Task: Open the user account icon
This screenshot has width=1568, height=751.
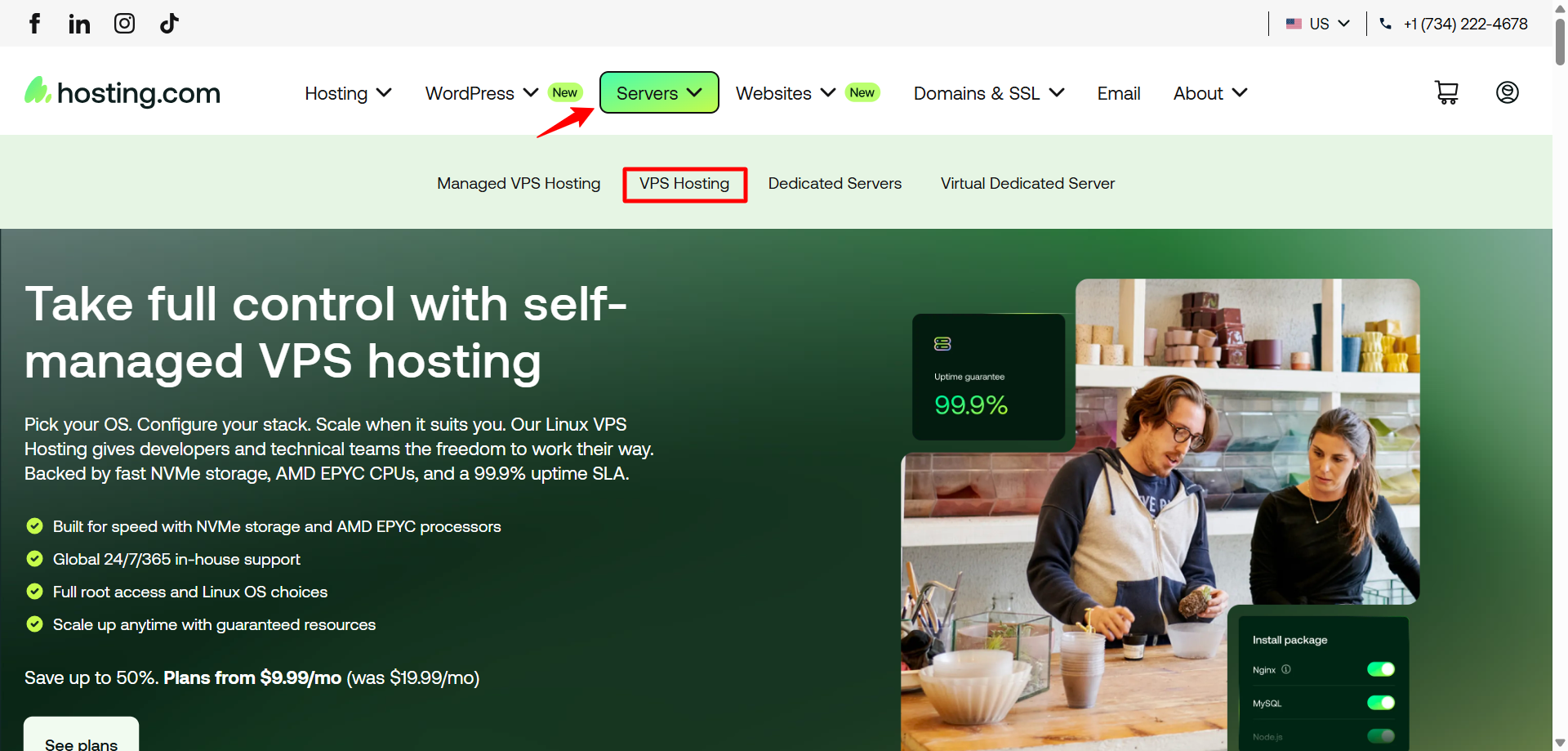Action: tap(1507, 92)
